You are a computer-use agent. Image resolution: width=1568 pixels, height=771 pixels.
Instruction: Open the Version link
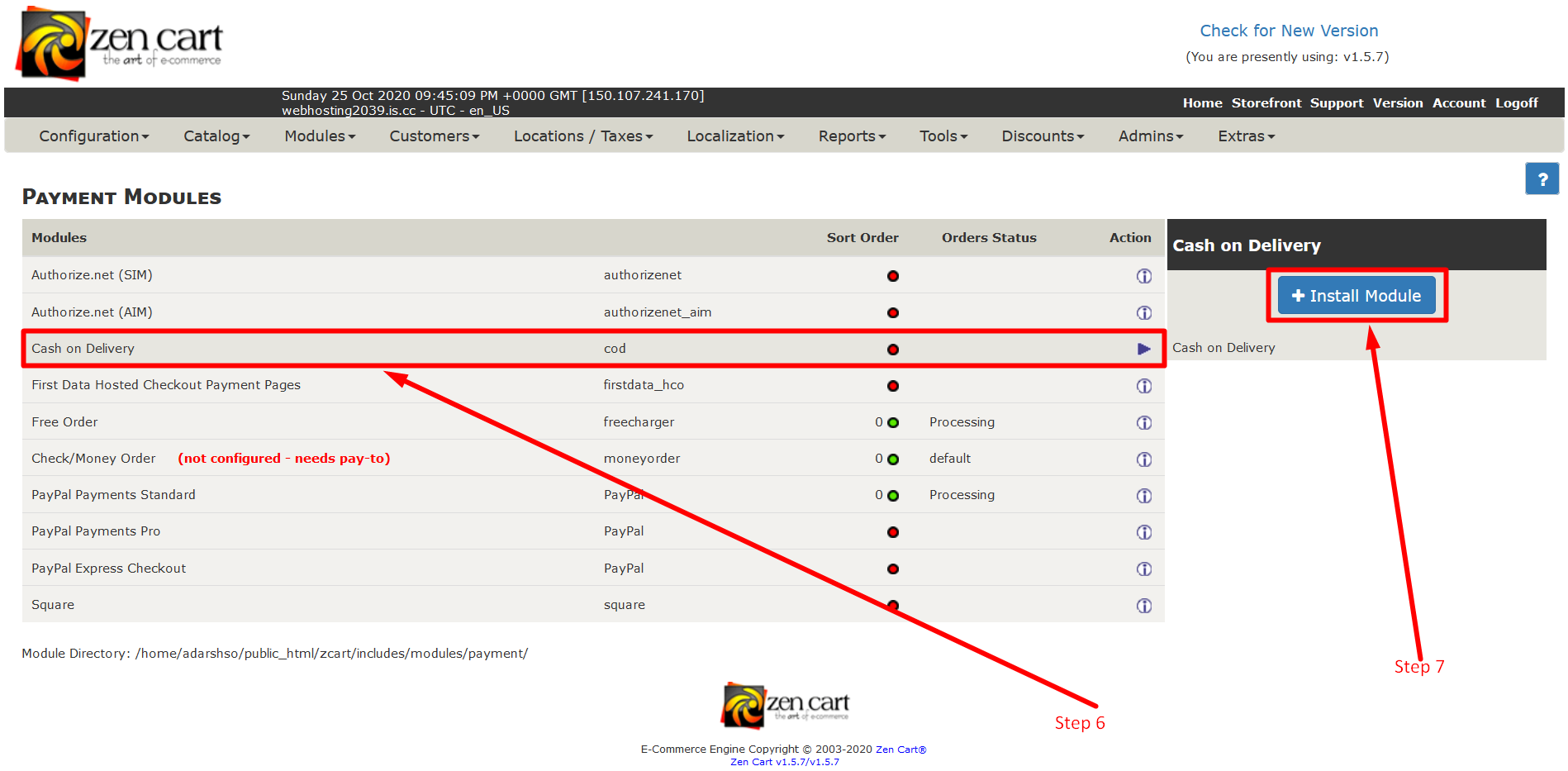pyautogui.click(x=1398, y=103)
